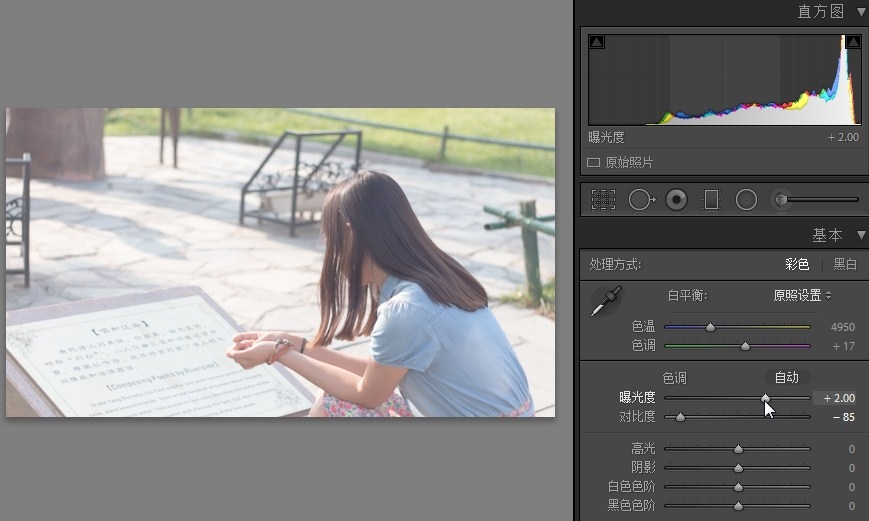869x521 pixels.
Task: Click the 曝光度 value field showing +2.00
Action: [x=838, y=398]
